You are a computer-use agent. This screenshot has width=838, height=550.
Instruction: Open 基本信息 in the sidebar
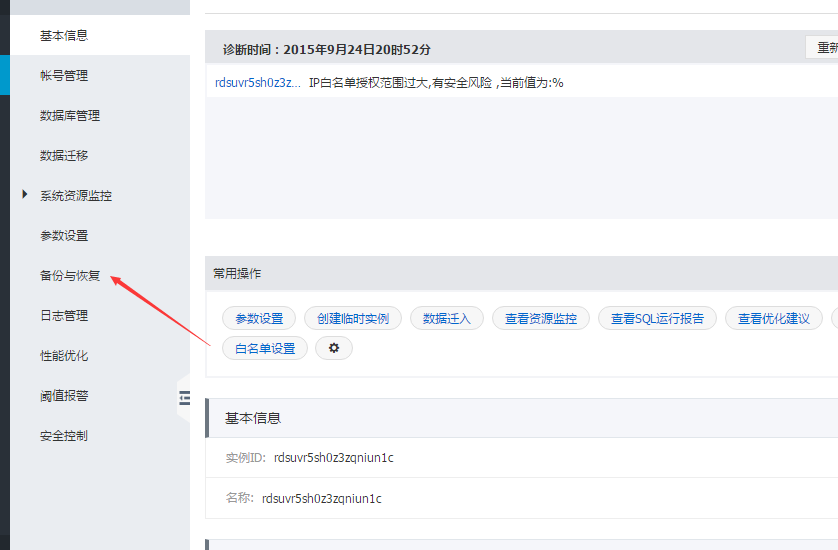(64, 36)
